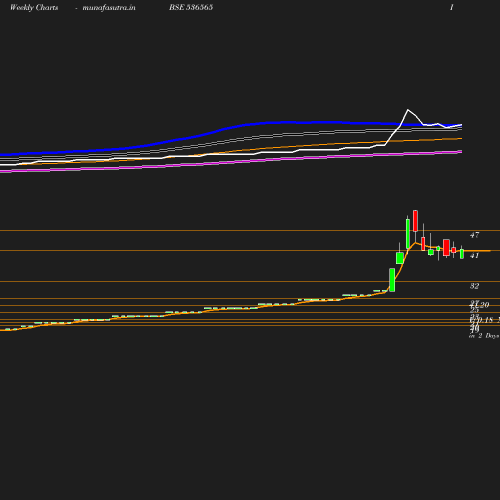Click the "Weekly Charts" title text
The height and width of the screenshot is (500, 500).
pos(34,8)
